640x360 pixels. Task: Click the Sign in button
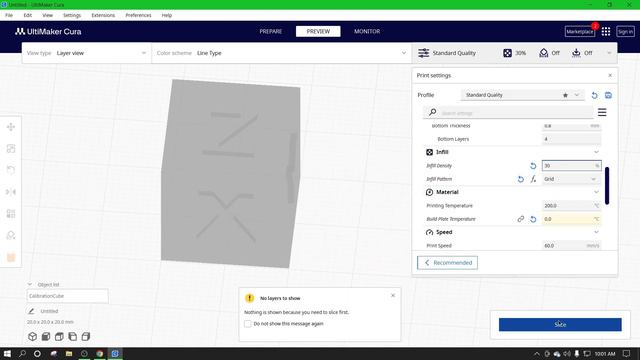(625, 31)
